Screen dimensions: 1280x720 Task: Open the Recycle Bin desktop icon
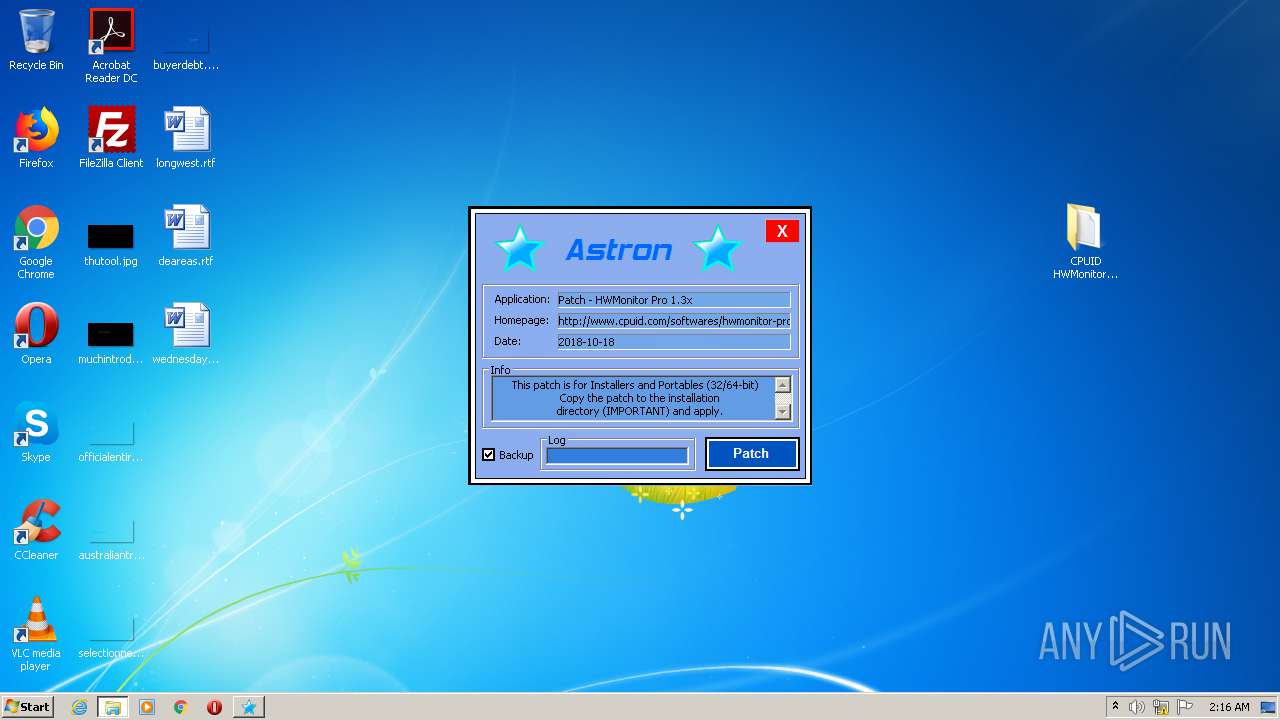click(36, 40)
